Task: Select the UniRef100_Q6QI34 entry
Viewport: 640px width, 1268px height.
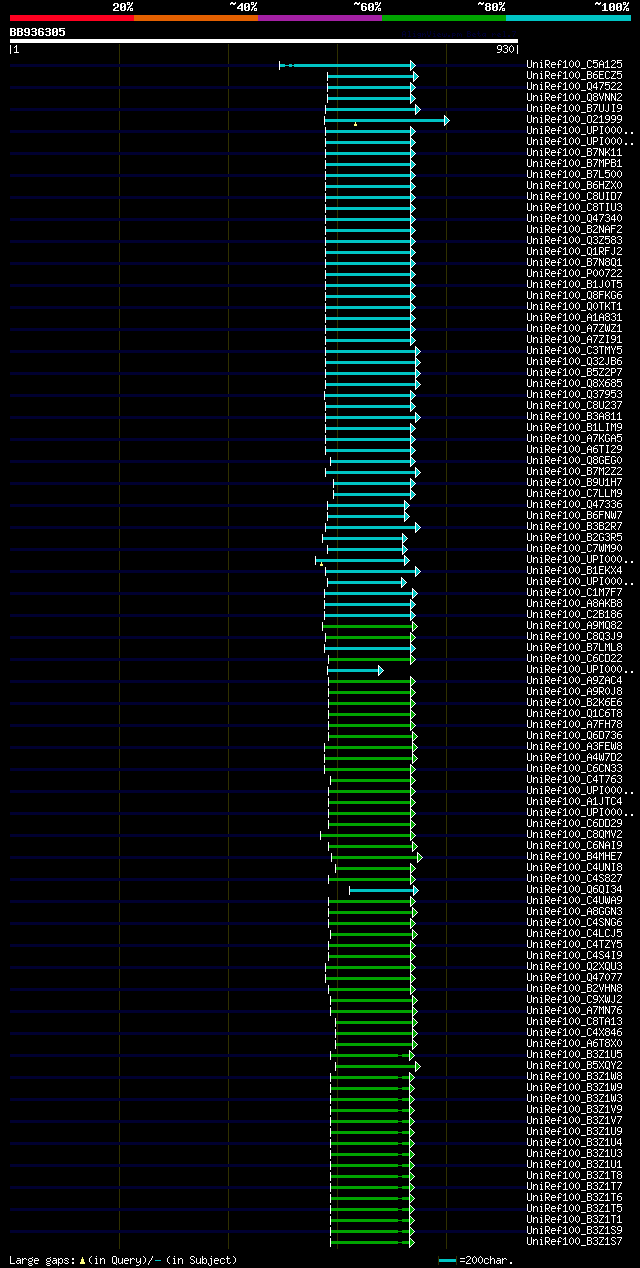Action: (574, 889)
